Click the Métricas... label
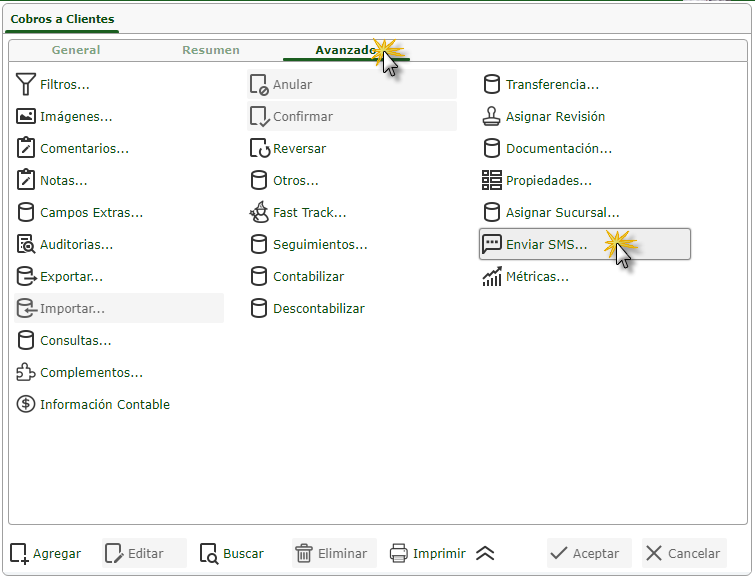 point(537,276)
